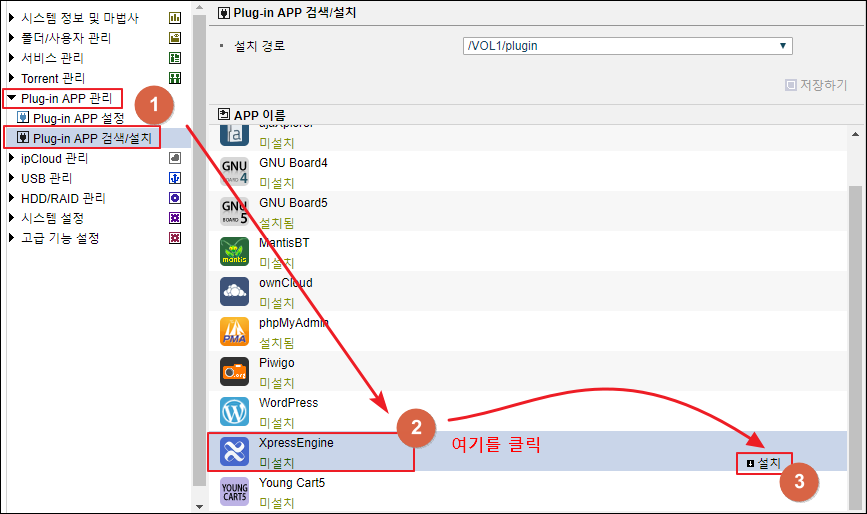Click the plug icon beside Plug-in APP 설정
The height and width of the screenshot is (514, 867).
tap(23, 117)
